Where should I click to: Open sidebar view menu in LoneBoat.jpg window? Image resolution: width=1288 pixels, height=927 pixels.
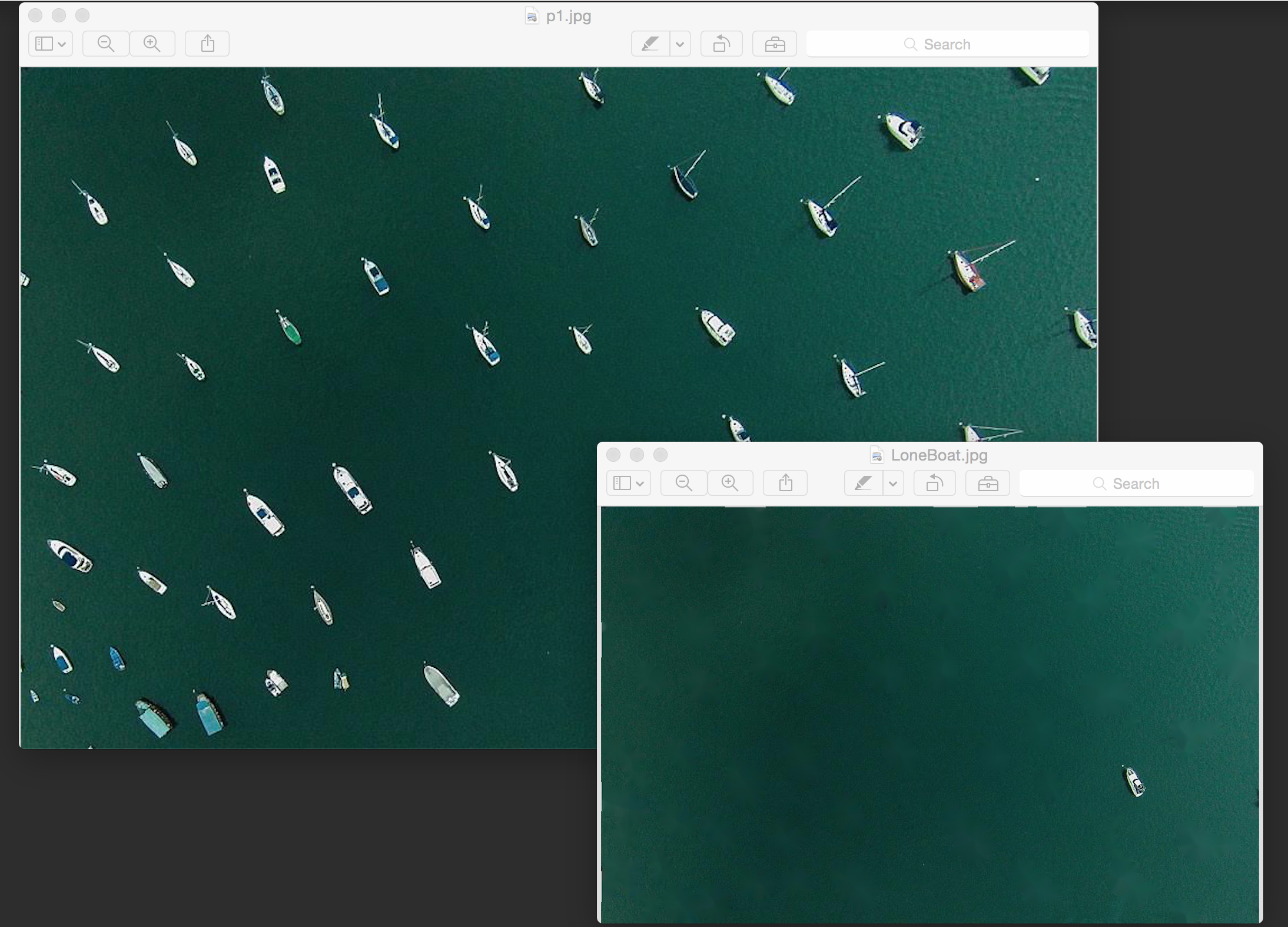(628, 483)
